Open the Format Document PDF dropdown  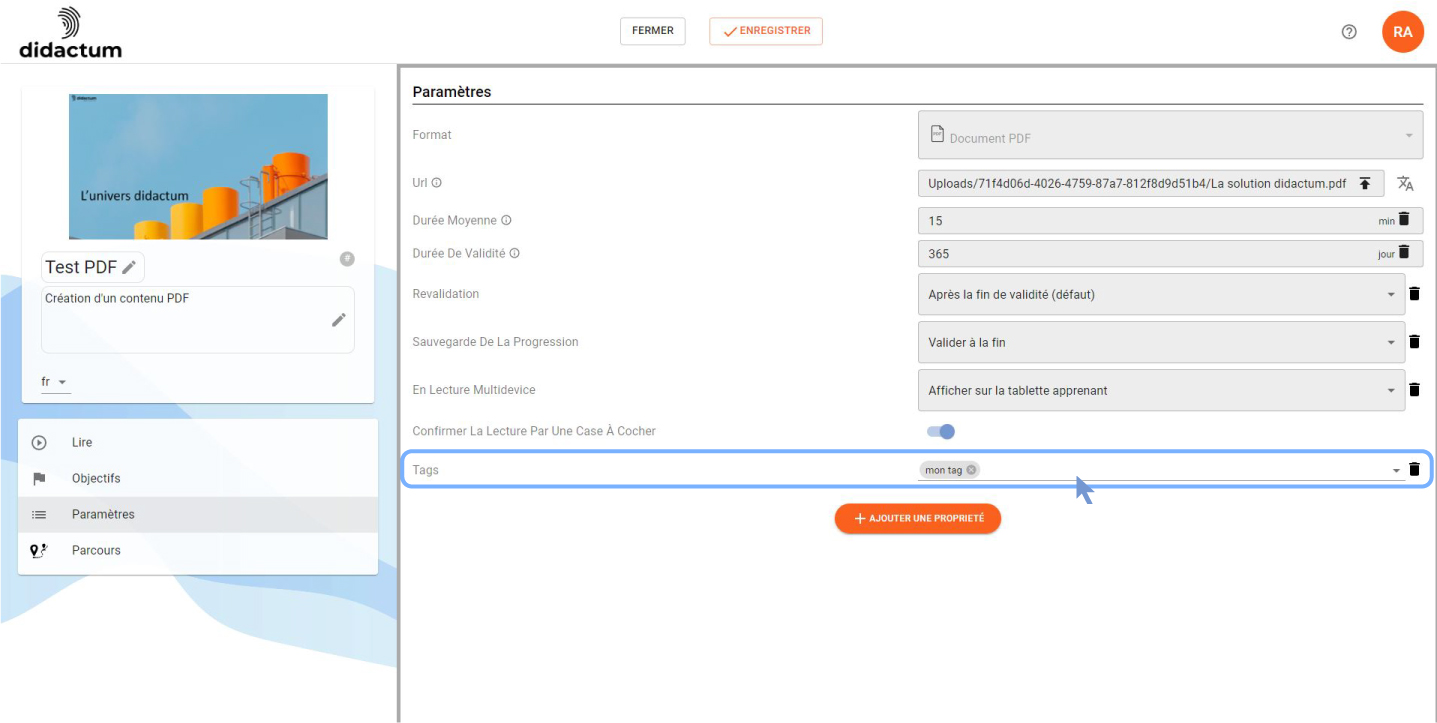(x=1170, y=135)
